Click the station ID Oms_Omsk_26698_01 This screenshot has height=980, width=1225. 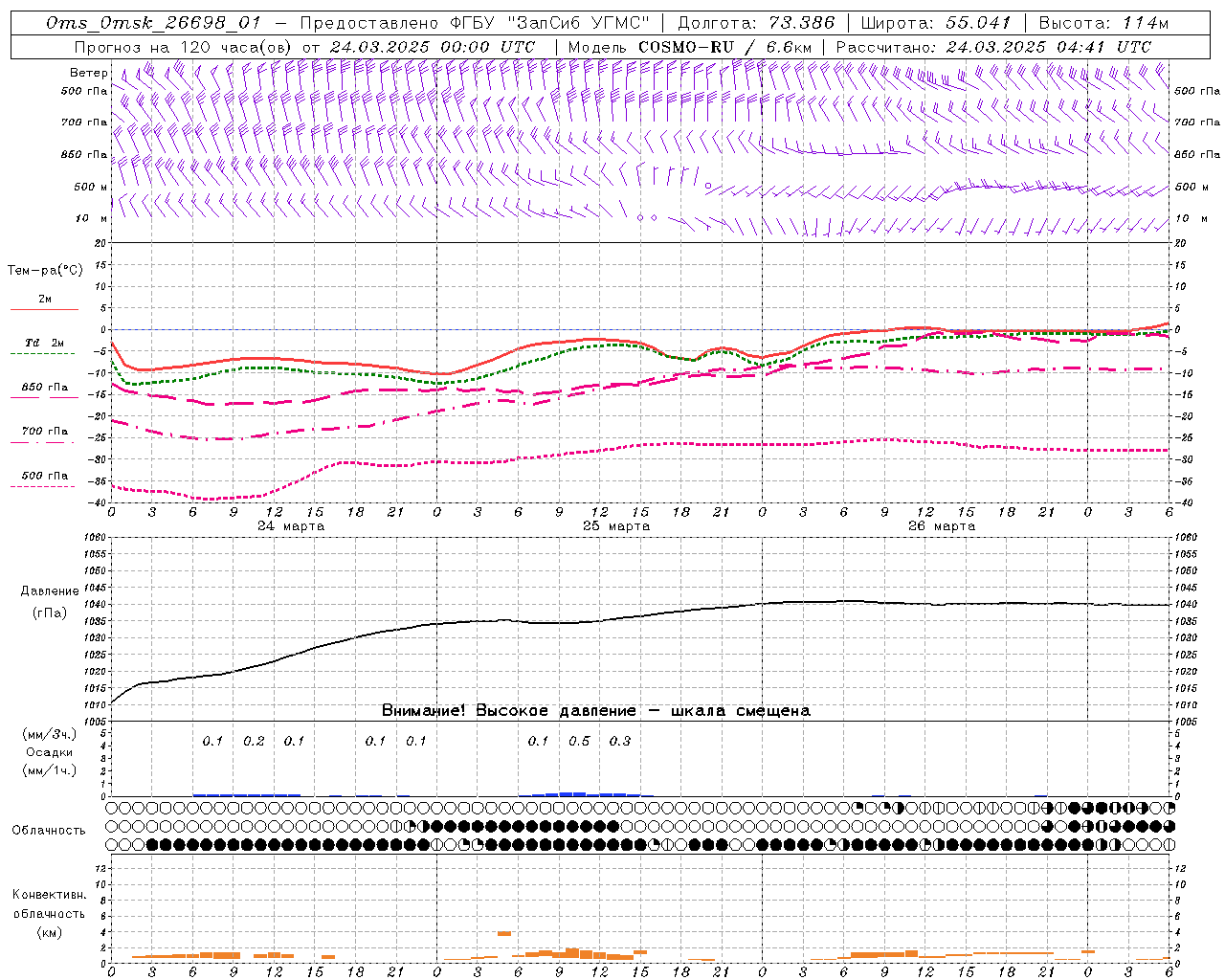coord(153,23)
